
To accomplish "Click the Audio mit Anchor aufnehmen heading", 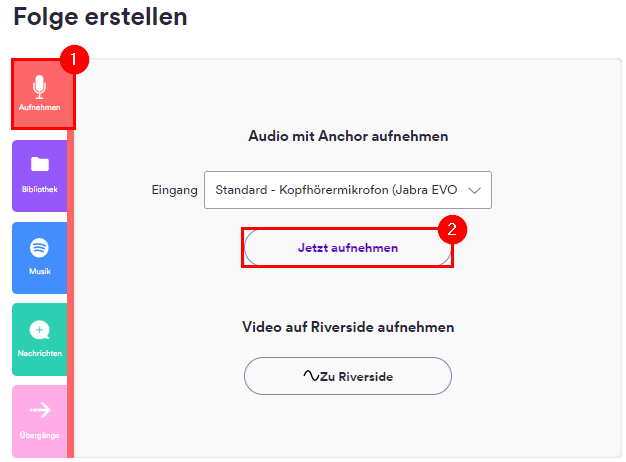I will click(x=348, y=136).
